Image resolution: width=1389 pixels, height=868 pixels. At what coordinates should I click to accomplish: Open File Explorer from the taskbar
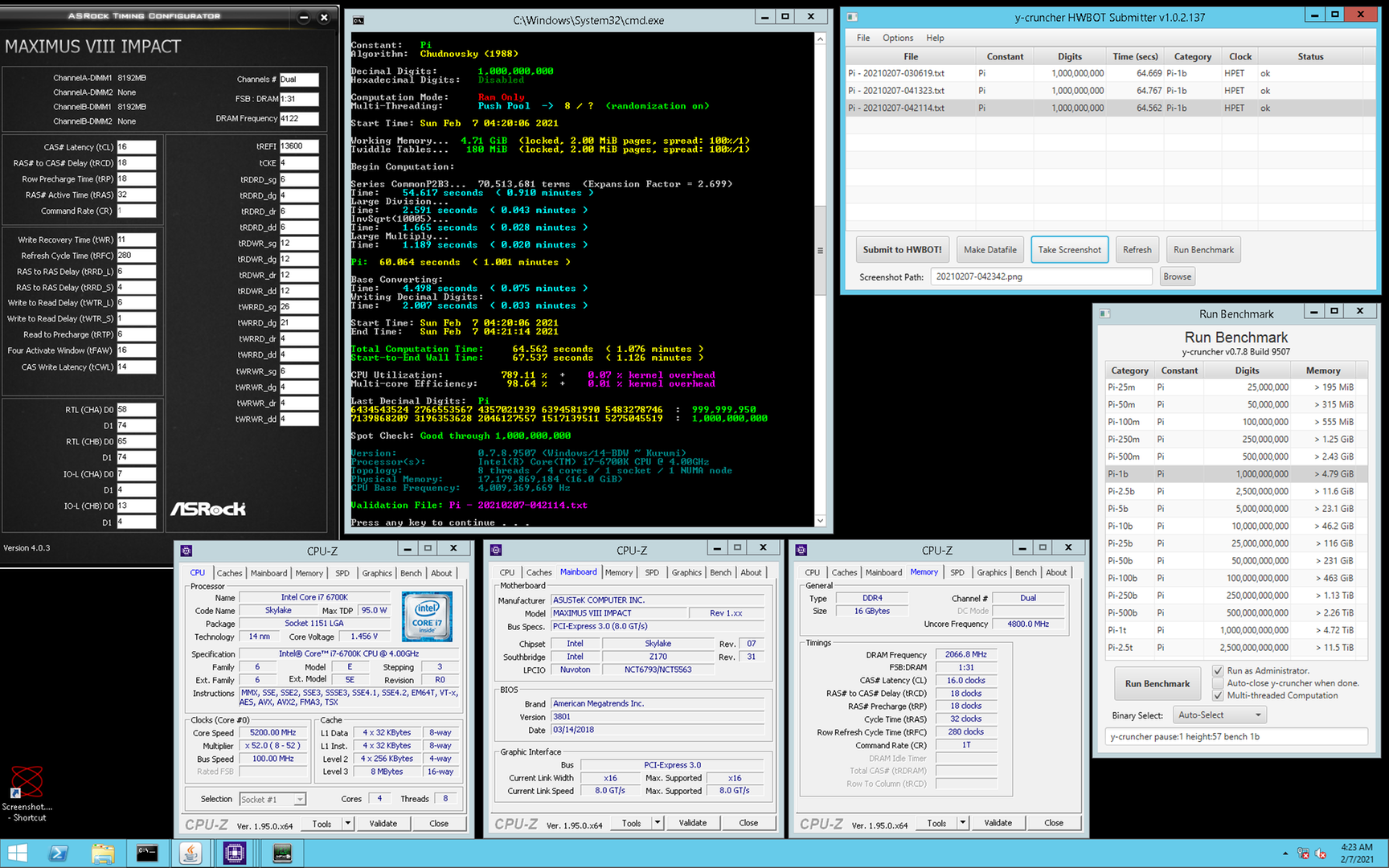point(102,853)
